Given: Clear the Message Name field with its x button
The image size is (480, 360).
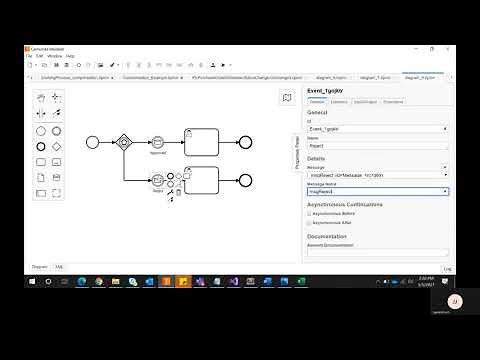Looking at the screenshot, I should tap(445, 192).
